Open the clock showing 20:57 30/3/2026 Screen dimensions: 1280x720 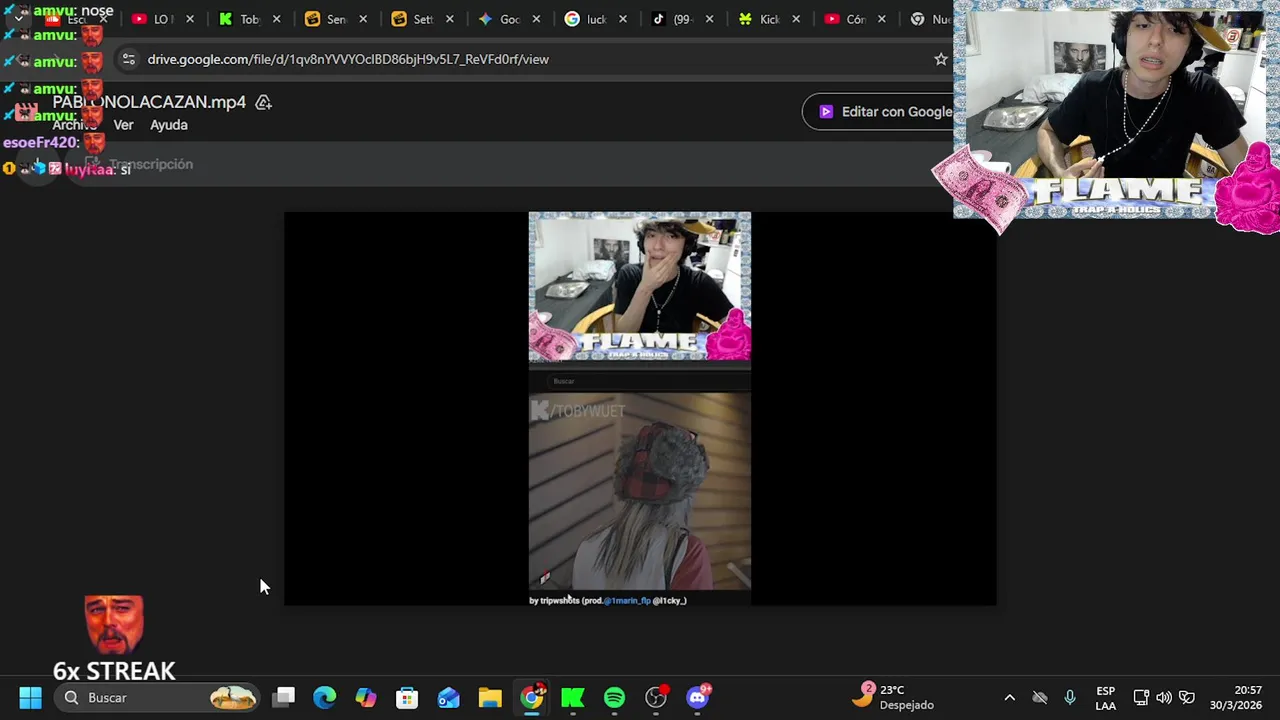[x=1236, y=698]
